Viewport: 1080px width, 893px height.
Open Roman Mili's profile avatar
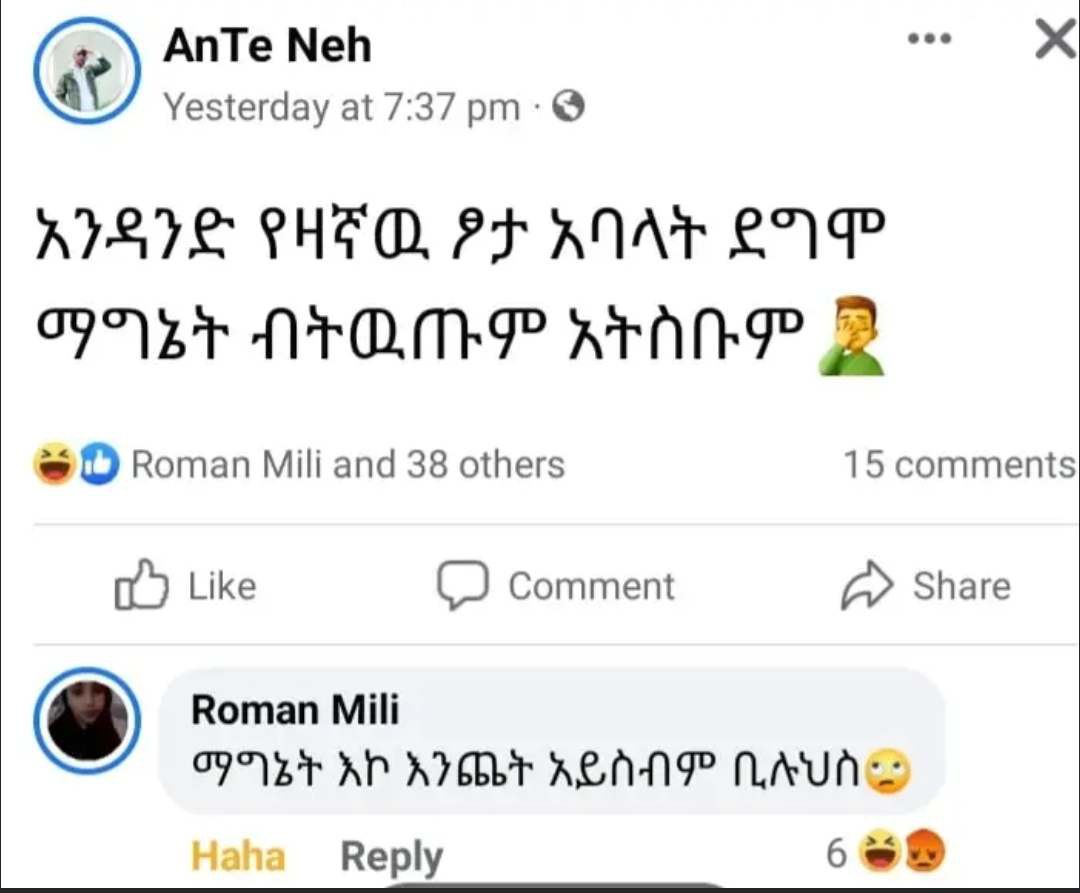[x=87, y=720]
